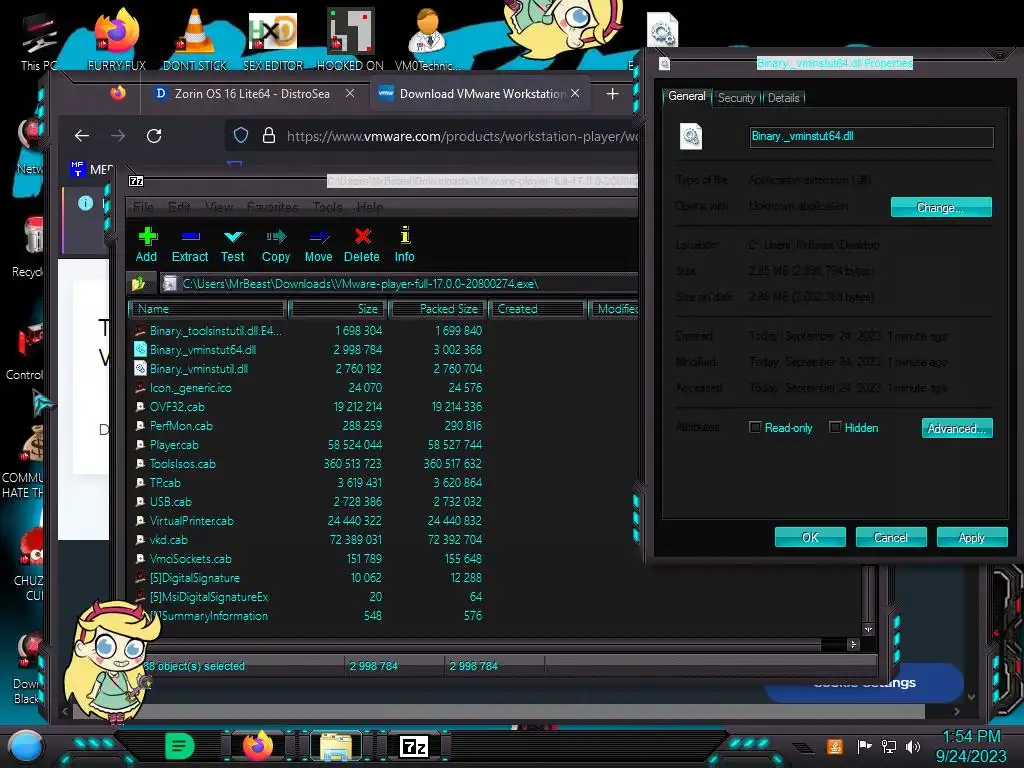Open the action center flag tray icon
Viewport: 1024px width, 768px height.
[864, 746]
